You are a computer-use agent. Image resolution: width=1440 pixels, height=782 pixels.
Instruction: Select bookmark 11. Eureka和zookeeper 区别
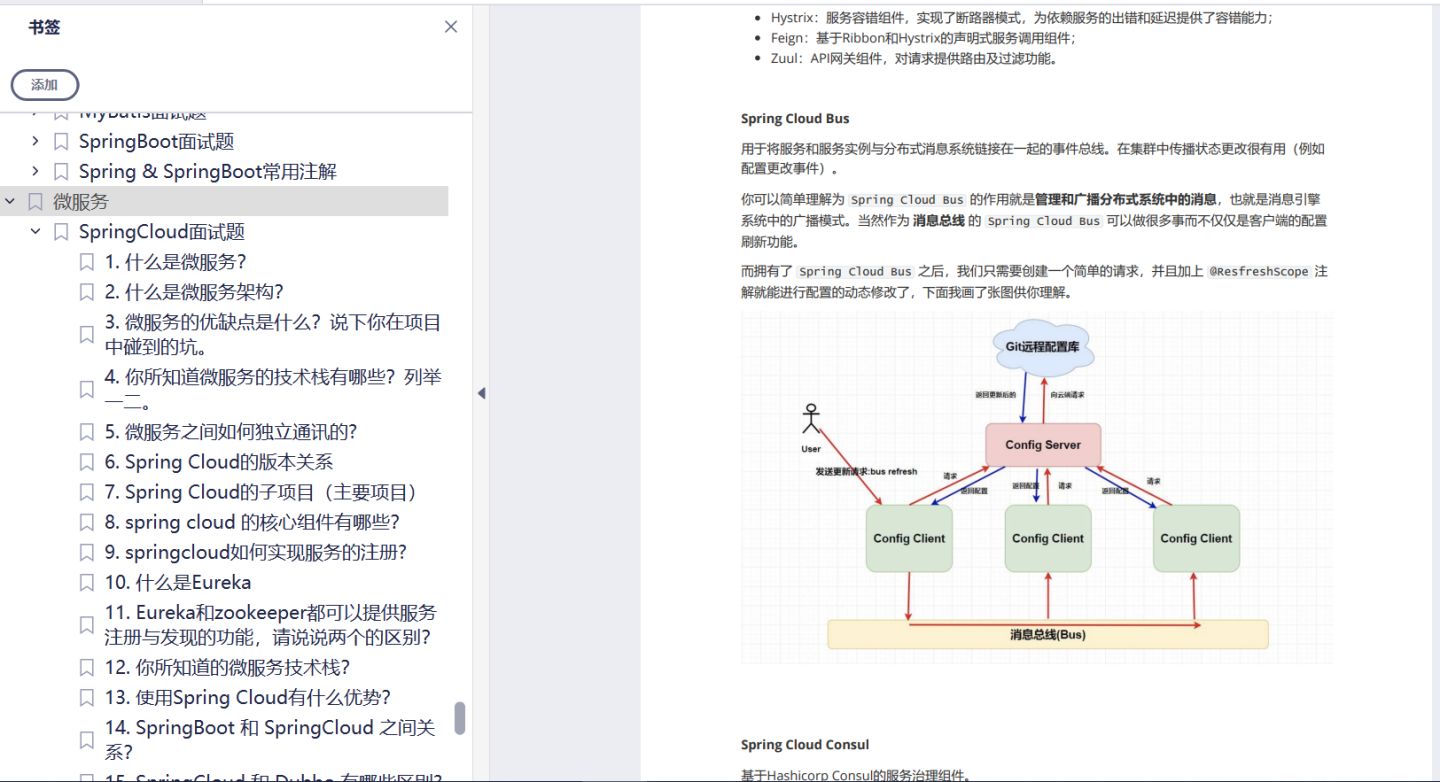(x=271, y=625)
